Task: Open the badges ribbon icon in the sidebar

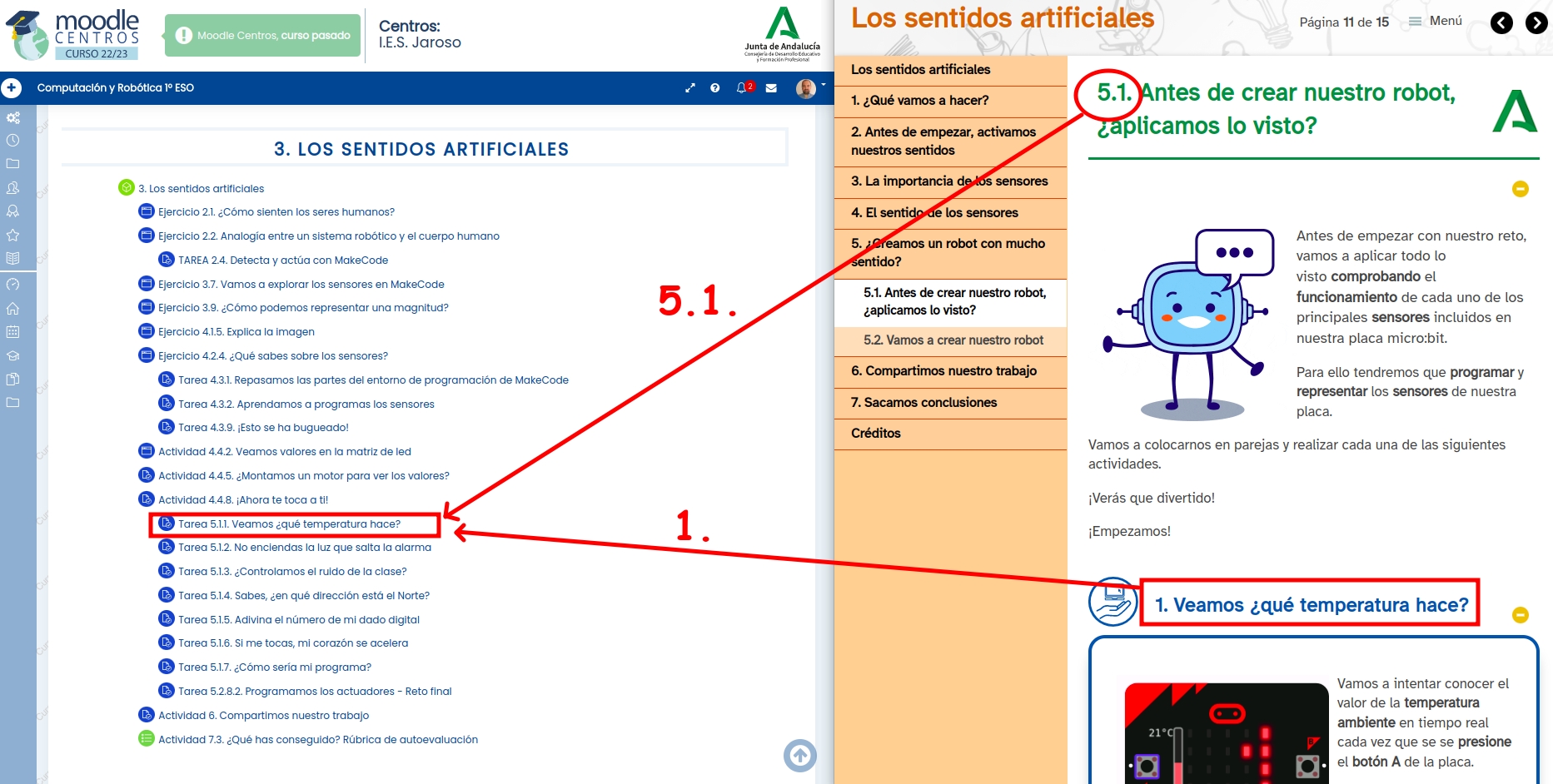Action: 12,211
